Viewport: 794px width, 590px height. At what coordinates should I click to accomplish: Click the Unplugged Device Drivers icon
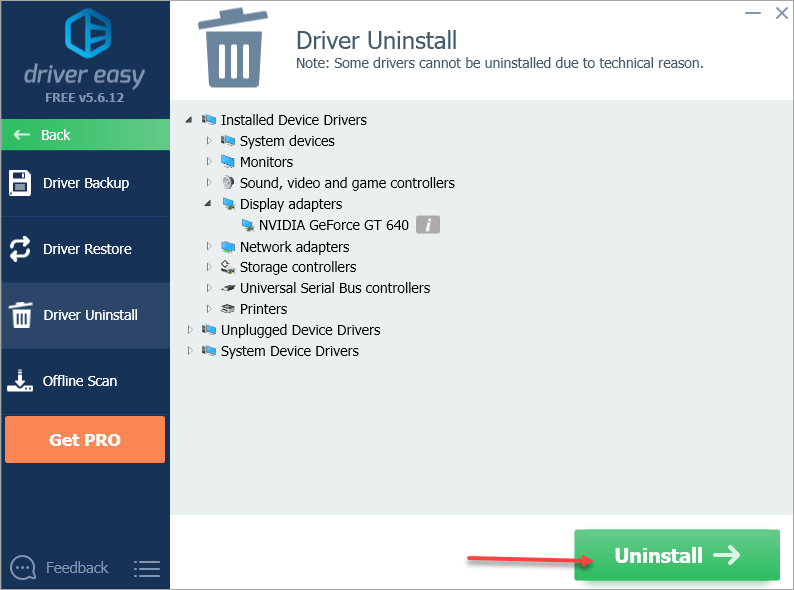[x=209, y=330]
